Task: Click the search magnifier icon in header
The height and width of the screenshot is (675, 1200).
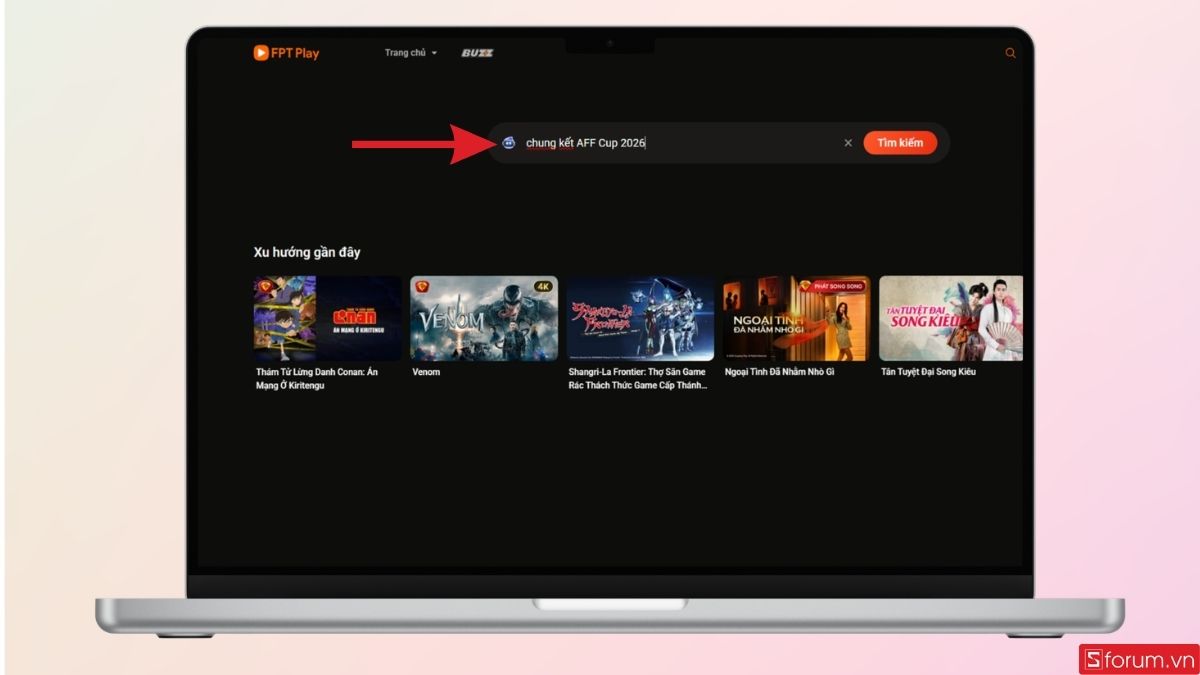Action: [x=1010, y=53]
